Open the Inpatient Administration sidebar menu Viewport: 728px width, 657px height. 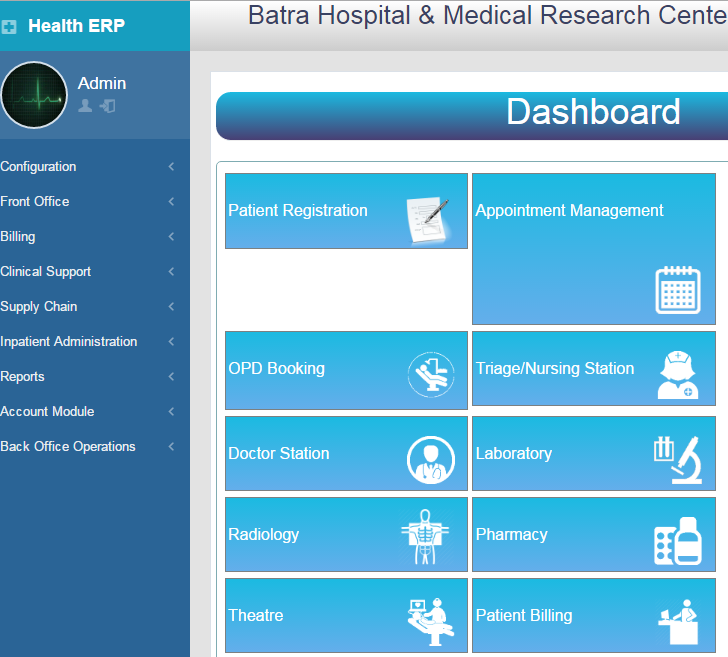point(95,342)
